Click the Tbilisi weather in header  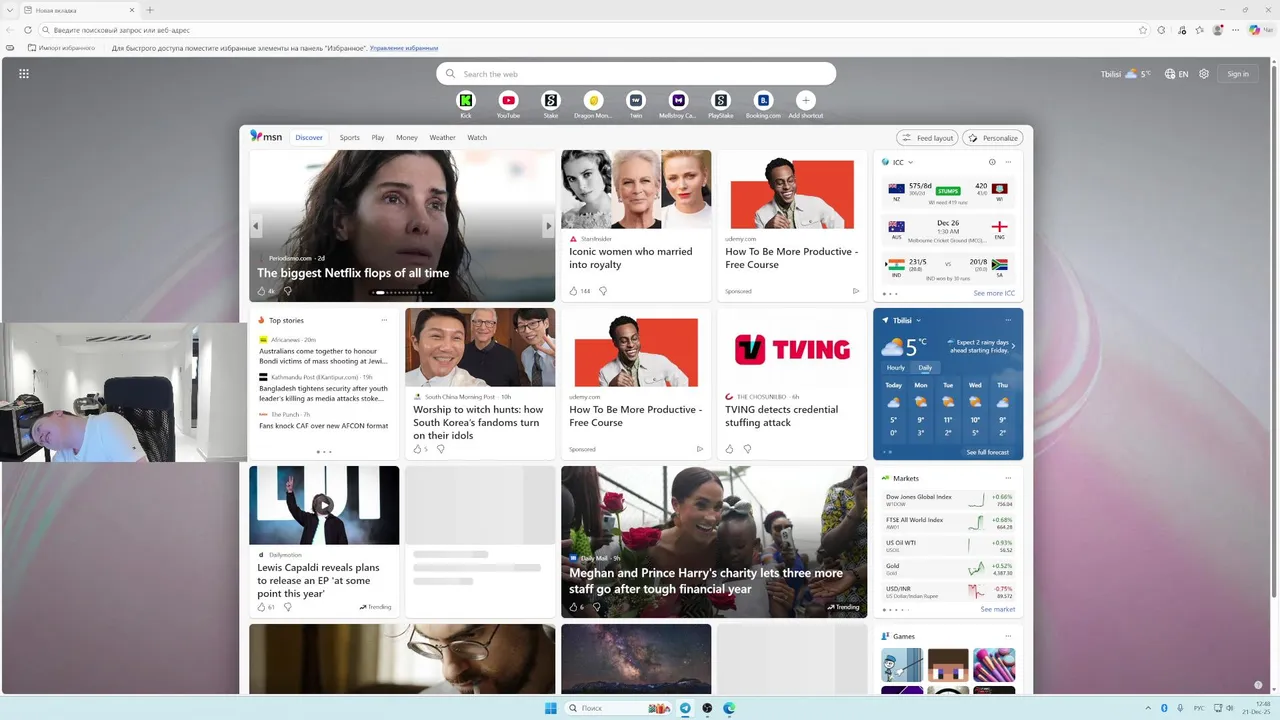[1125, 73]
